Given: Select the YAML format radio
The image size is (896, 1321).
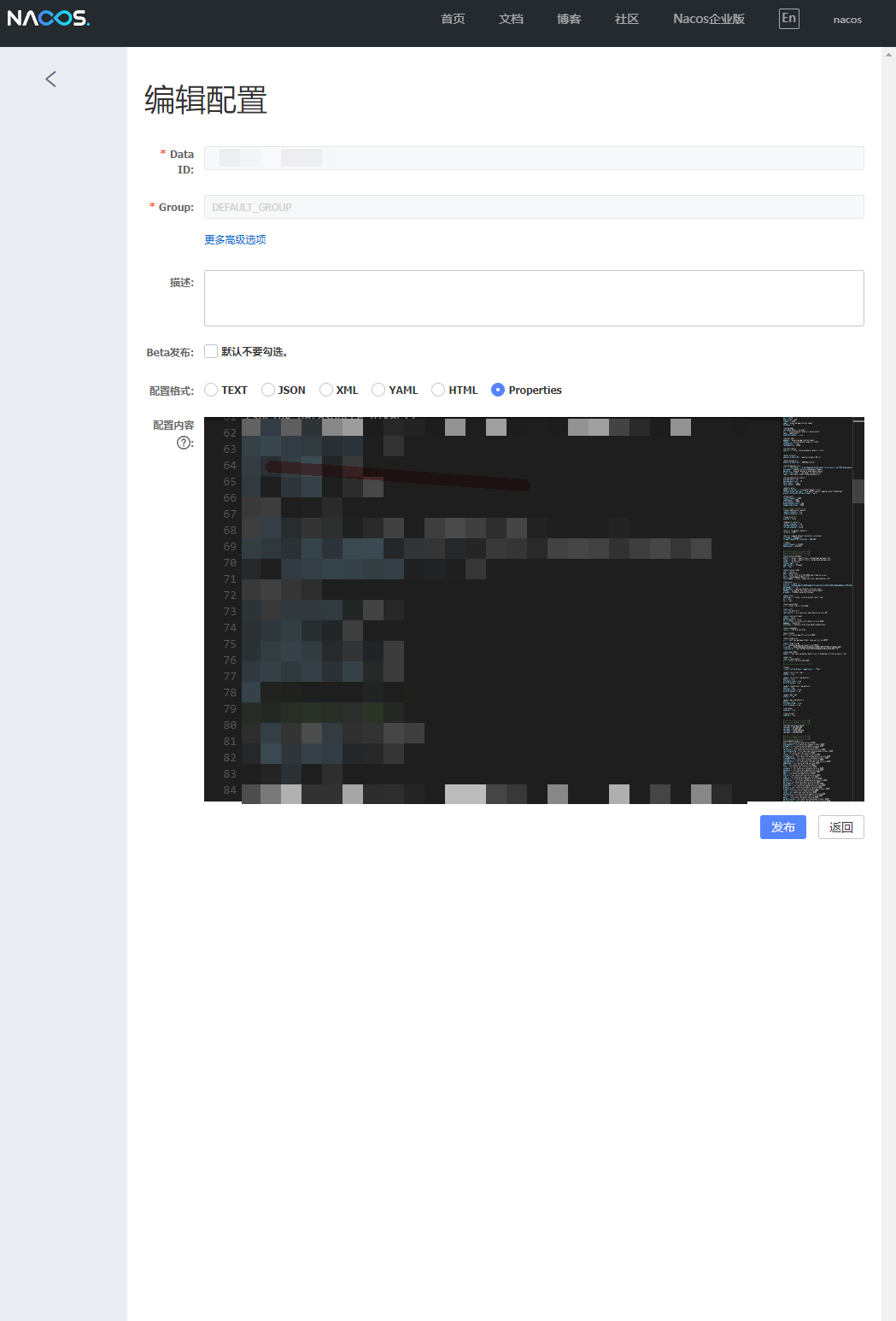Looking at the screenshot, I should [378, 390].
